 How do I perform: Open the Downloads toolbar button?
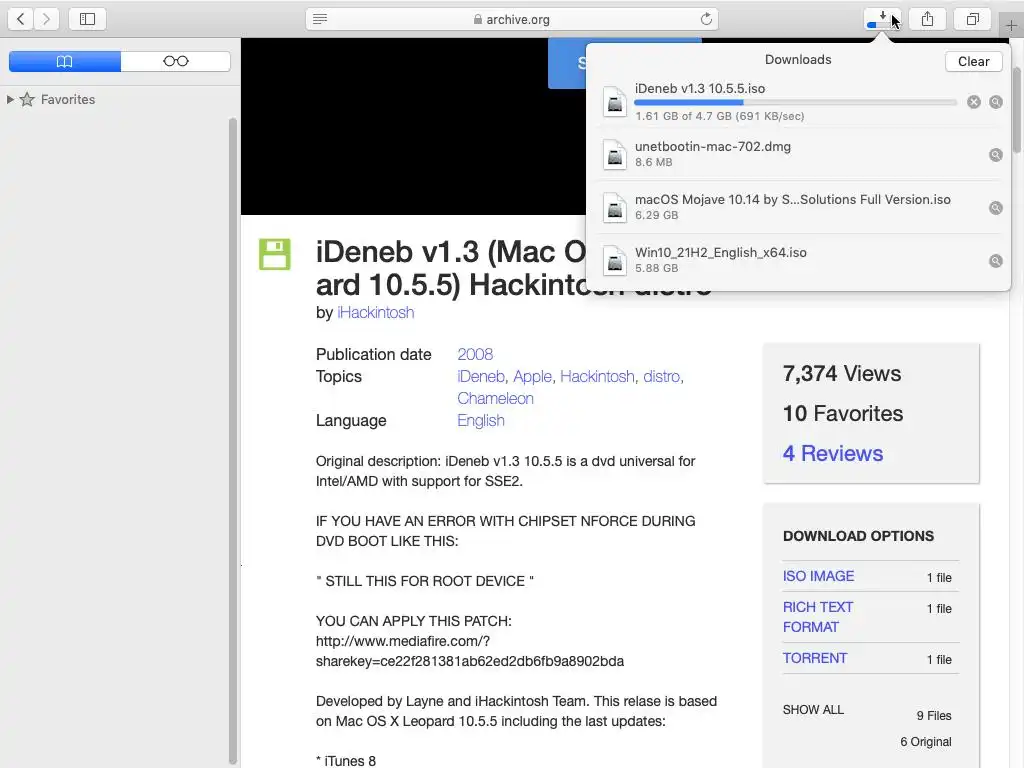tap(882, 19)
